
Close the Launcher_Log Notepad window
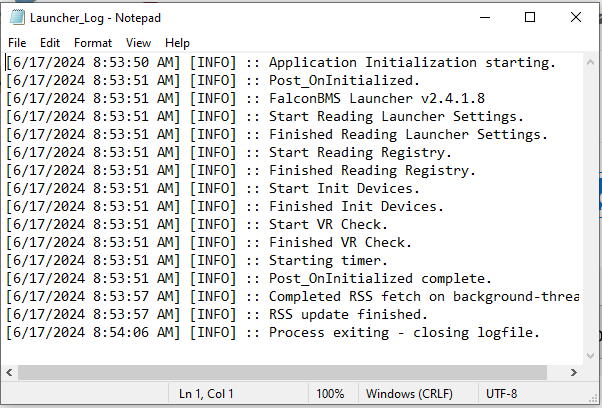pos(576,17)
